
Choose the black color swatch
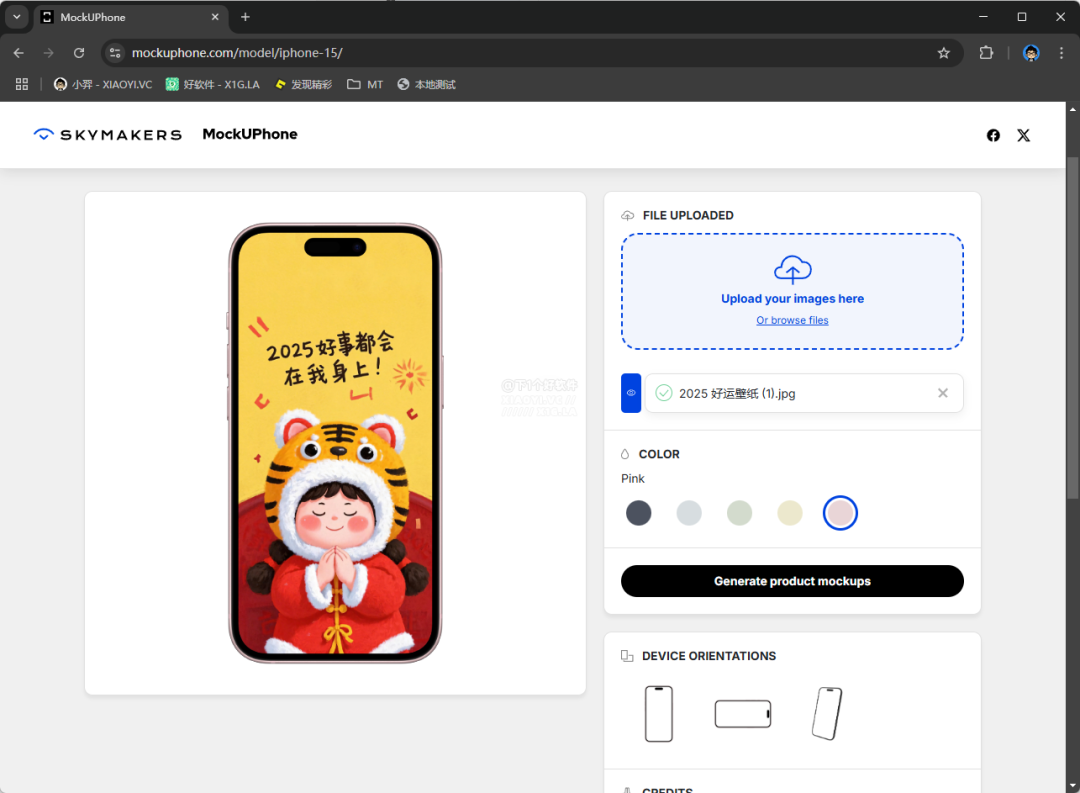638,513
